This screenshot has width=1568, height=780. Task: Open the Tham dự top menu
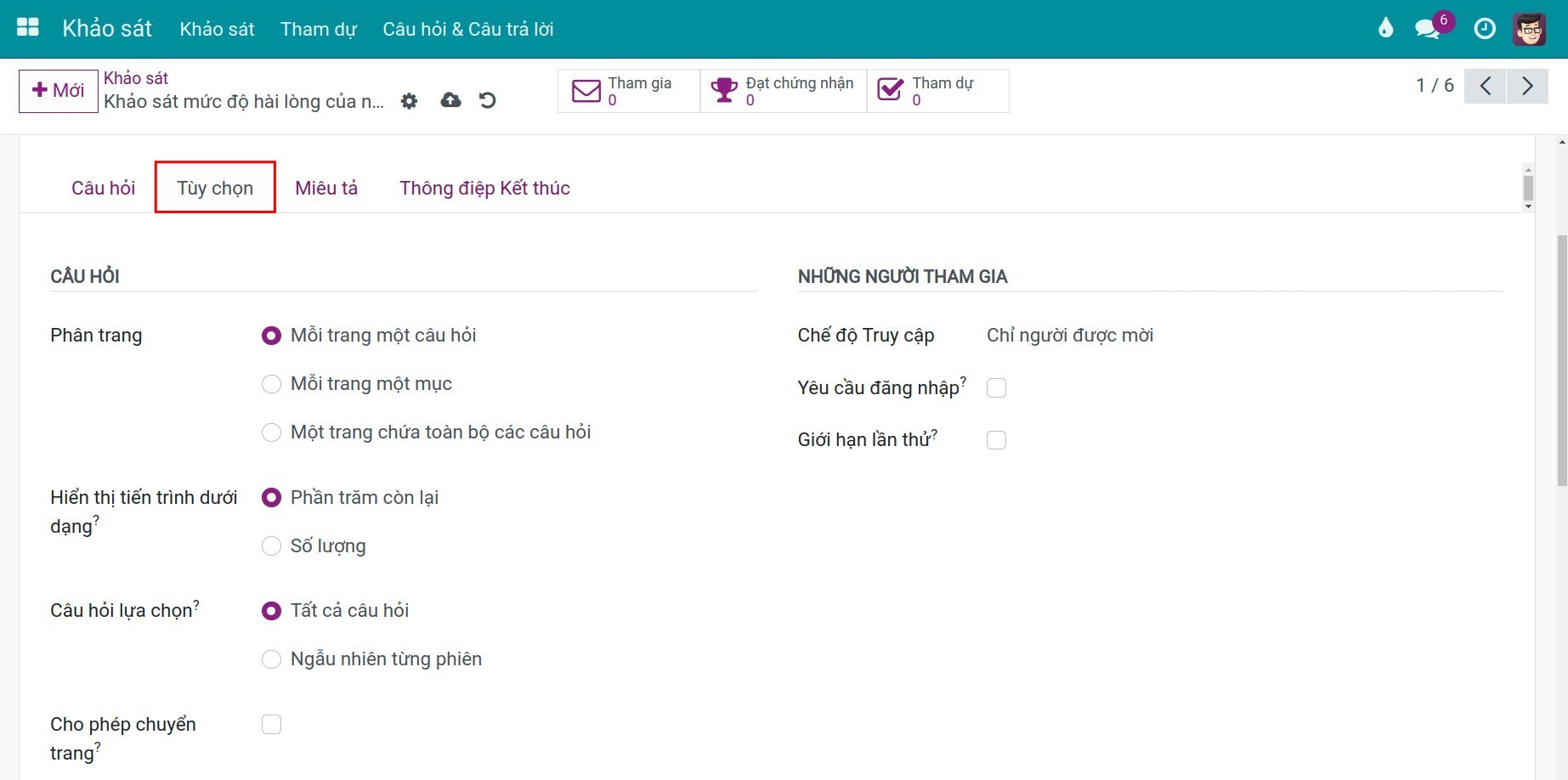tap(319, 29)
